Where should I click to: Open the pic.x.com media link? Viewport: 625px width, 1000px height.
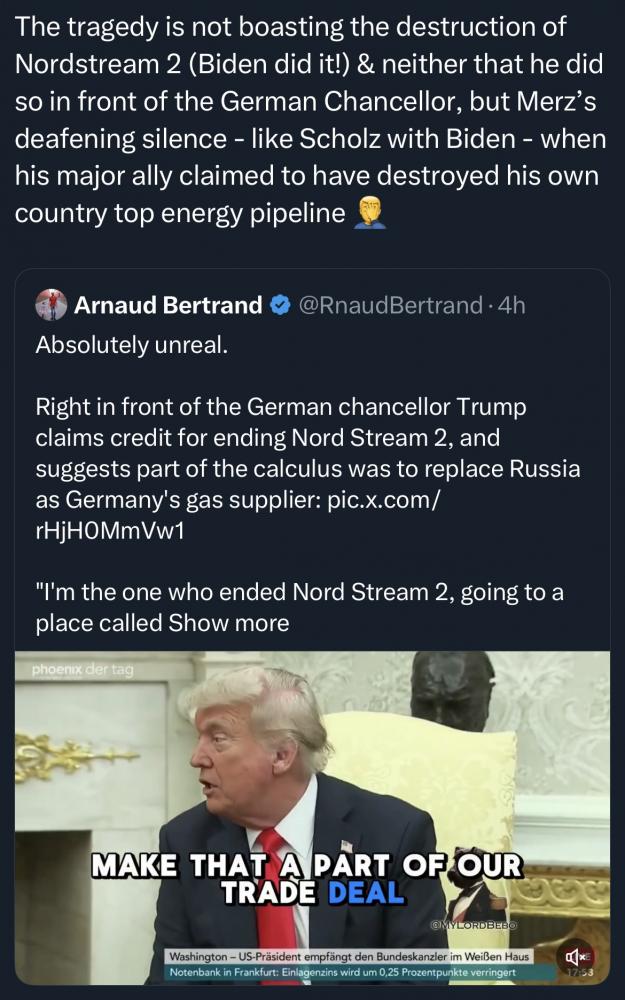click(382, 497)
